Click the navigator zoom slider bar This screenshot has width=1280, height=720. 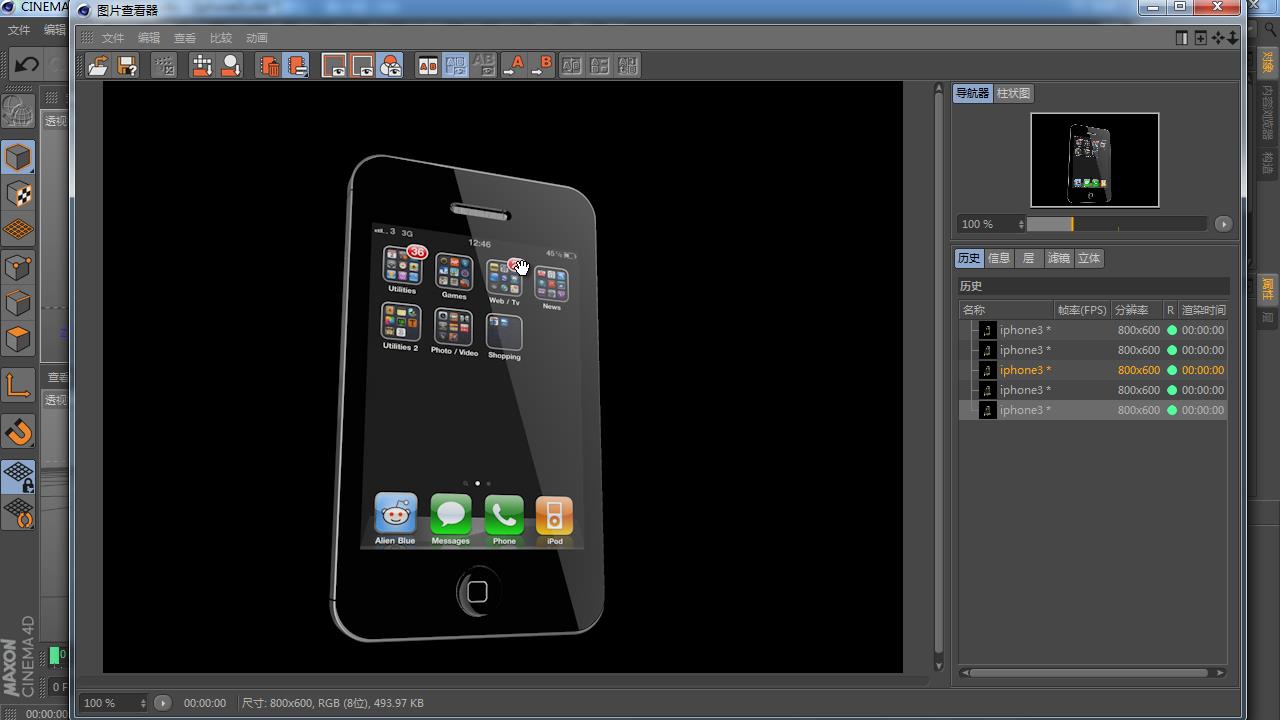pos(1117,224)
